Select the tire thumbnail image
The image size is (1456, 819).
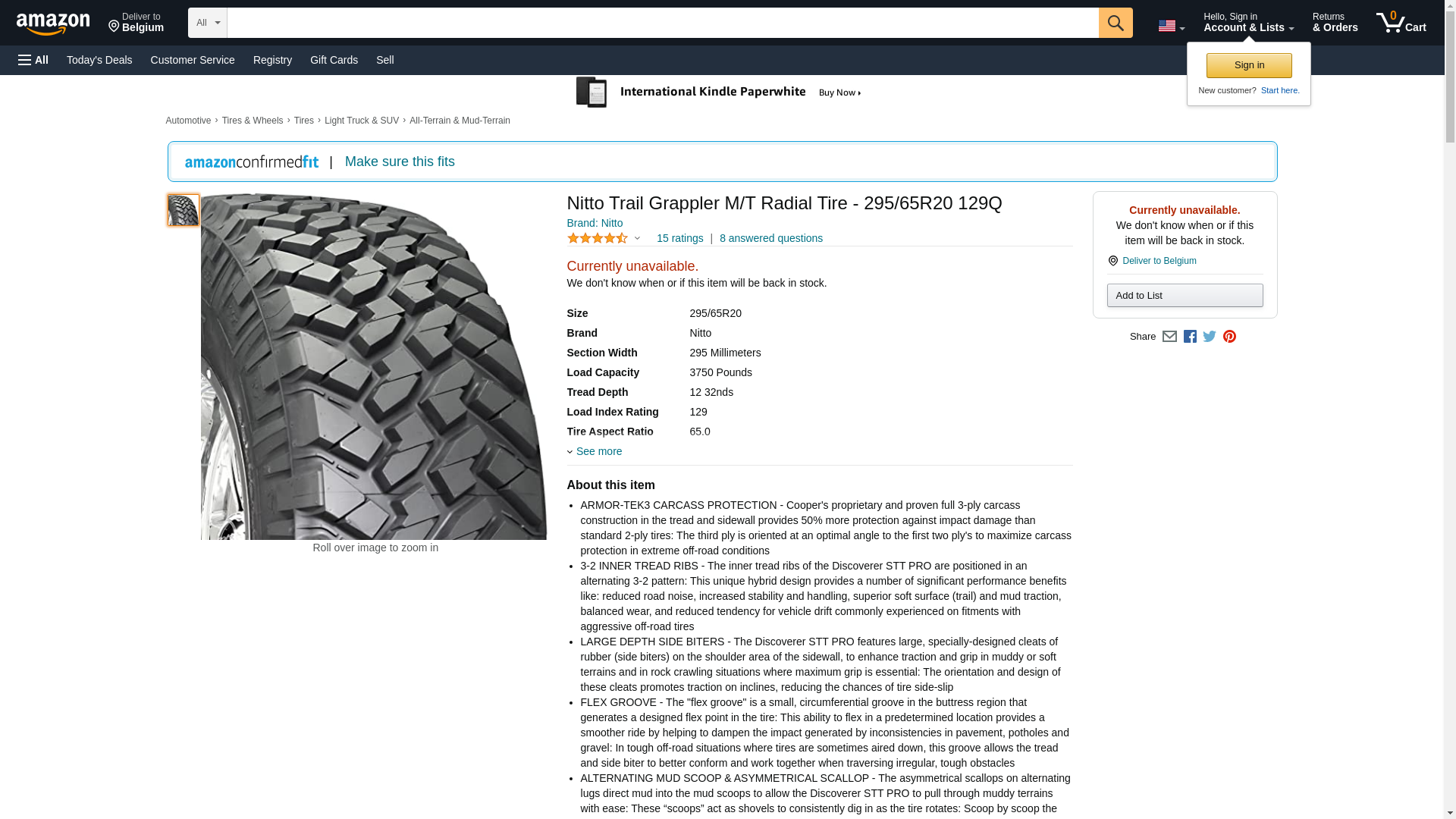[183, 210]
